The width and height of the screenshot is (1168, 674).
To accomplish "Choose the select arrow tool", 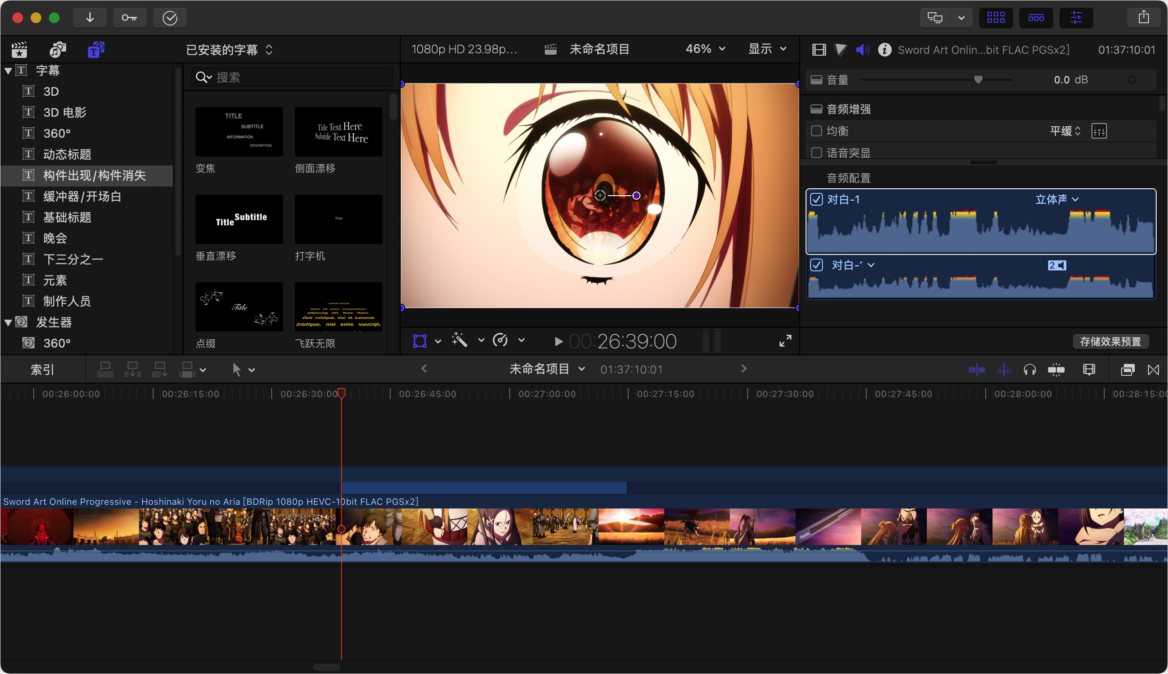I will (236, 369).
